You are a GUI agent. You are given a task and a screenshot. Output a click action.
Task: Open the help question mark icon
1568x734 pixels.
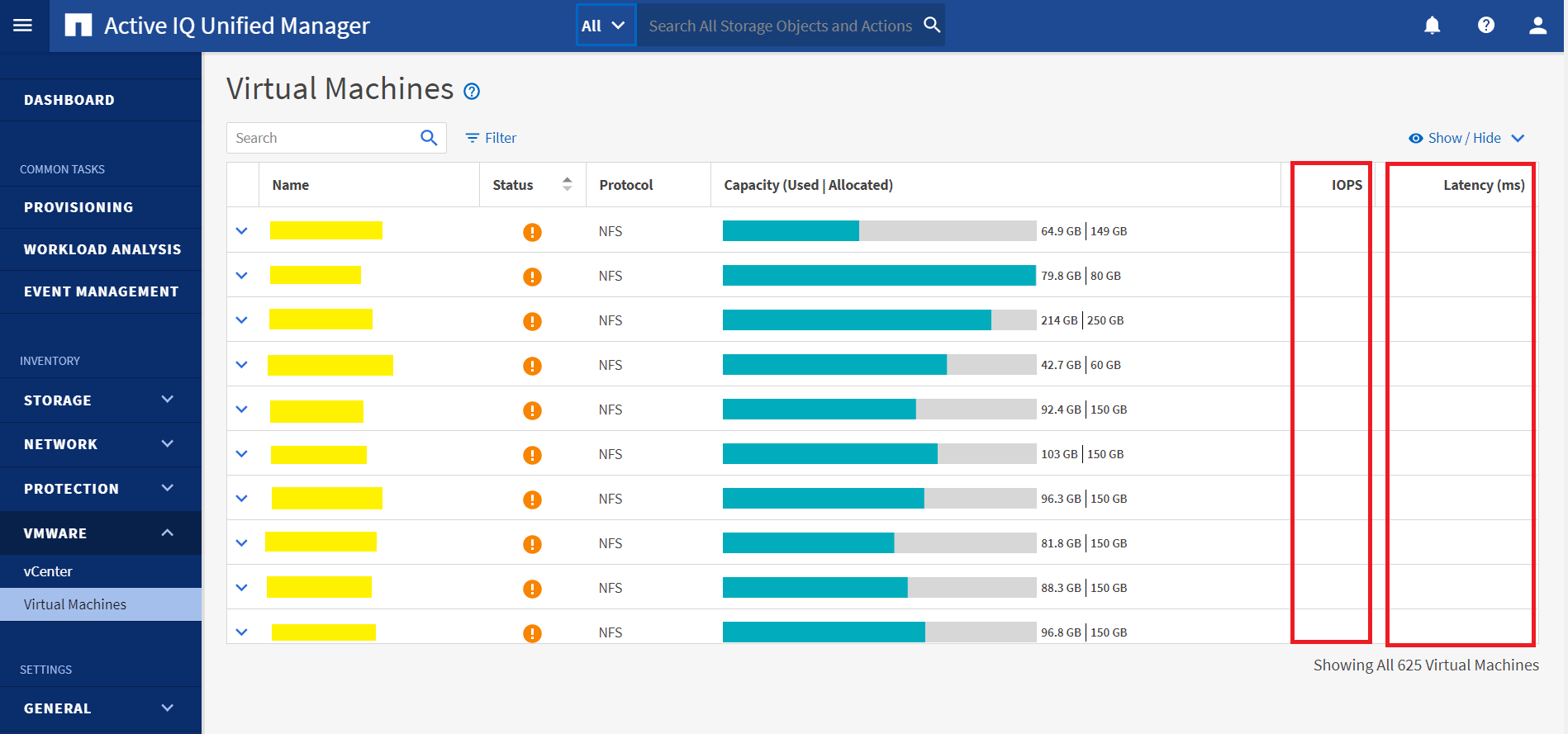pos(1485,26)
